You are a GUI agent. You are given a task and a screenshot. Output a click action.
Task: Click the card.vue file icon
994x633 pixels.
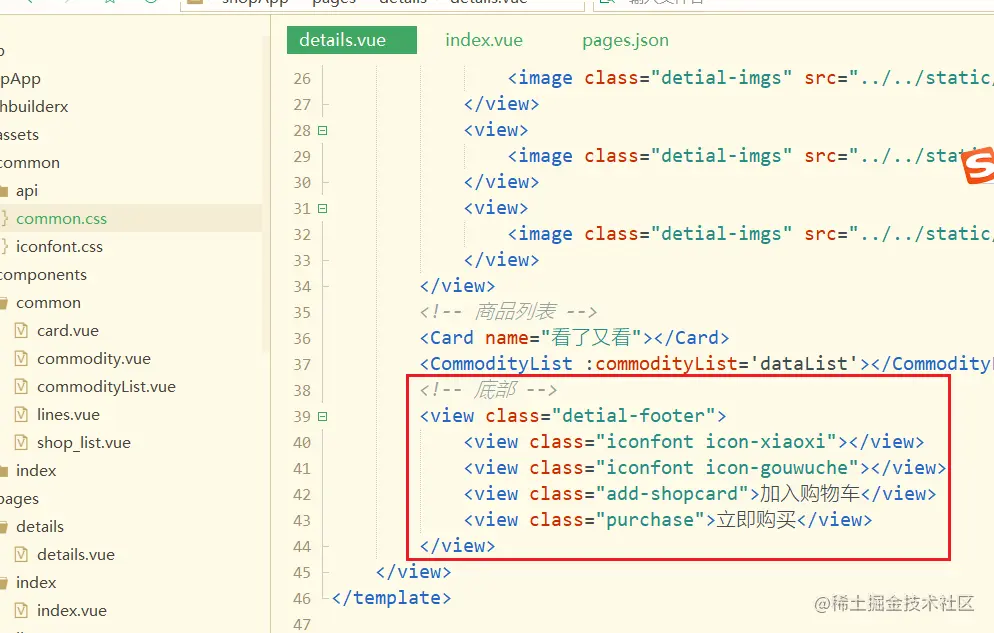click(x=22, y=331)
